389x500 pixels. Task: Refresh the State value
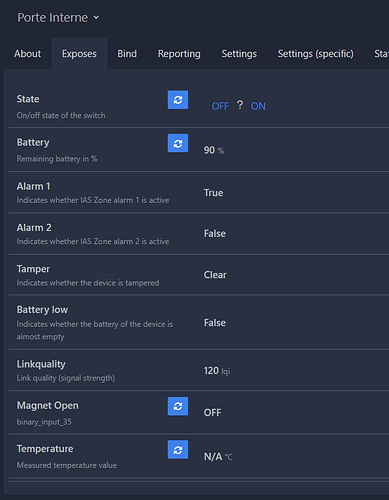(178, 100)
